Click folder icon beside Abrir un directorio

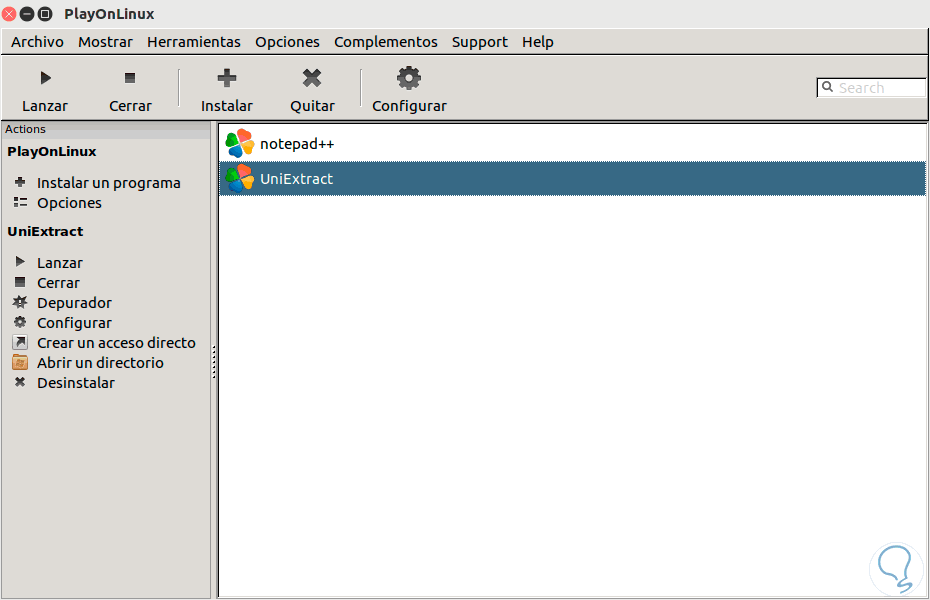20,362
